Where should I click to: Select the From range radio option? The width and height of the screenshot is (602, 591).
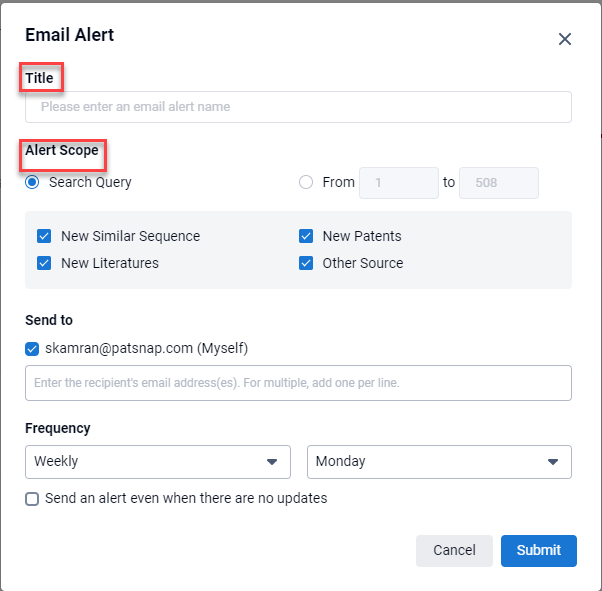pyautogui.click(x=307, y=182)
